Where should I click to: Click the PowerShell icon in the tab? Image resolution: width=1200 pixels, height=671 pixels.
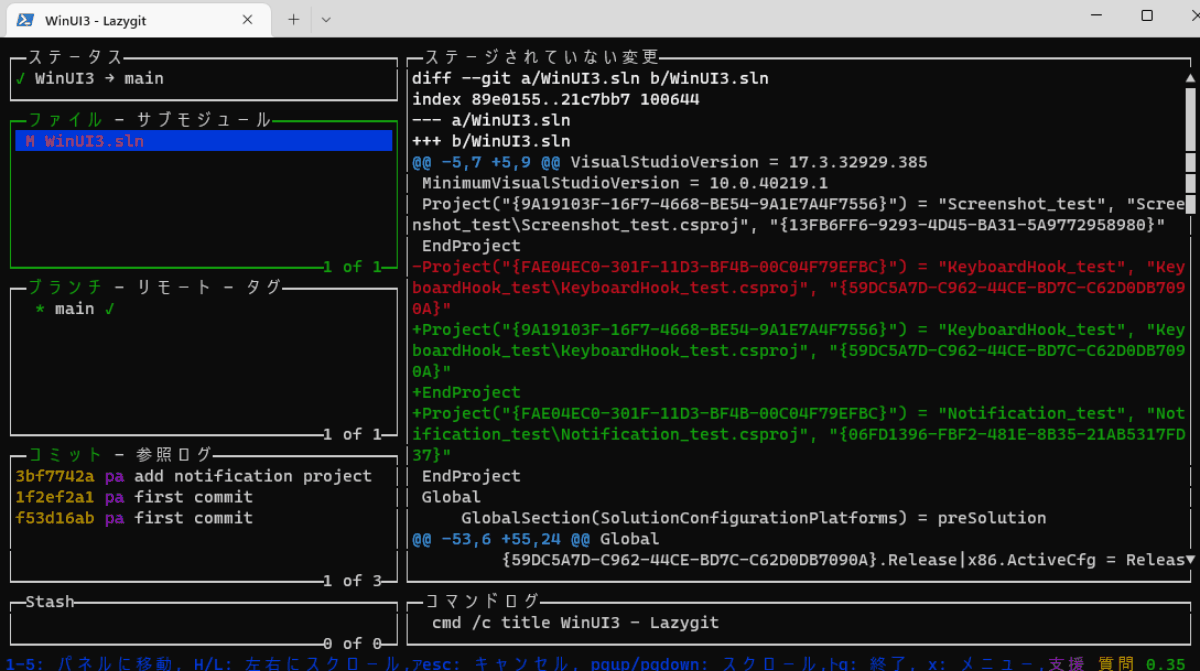26,19
